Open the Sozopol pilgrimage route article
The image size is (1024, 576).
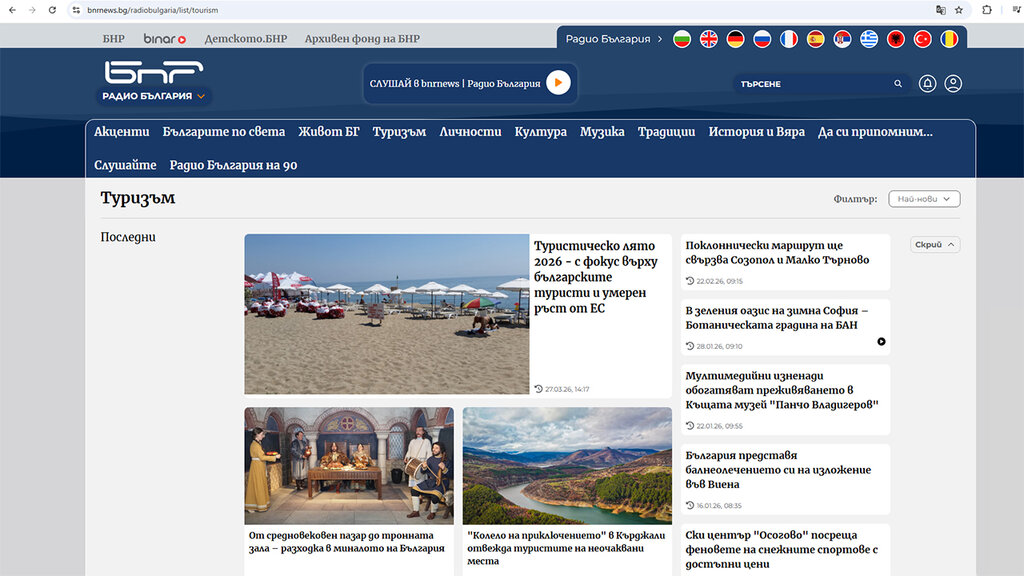(x=777, y=252)
